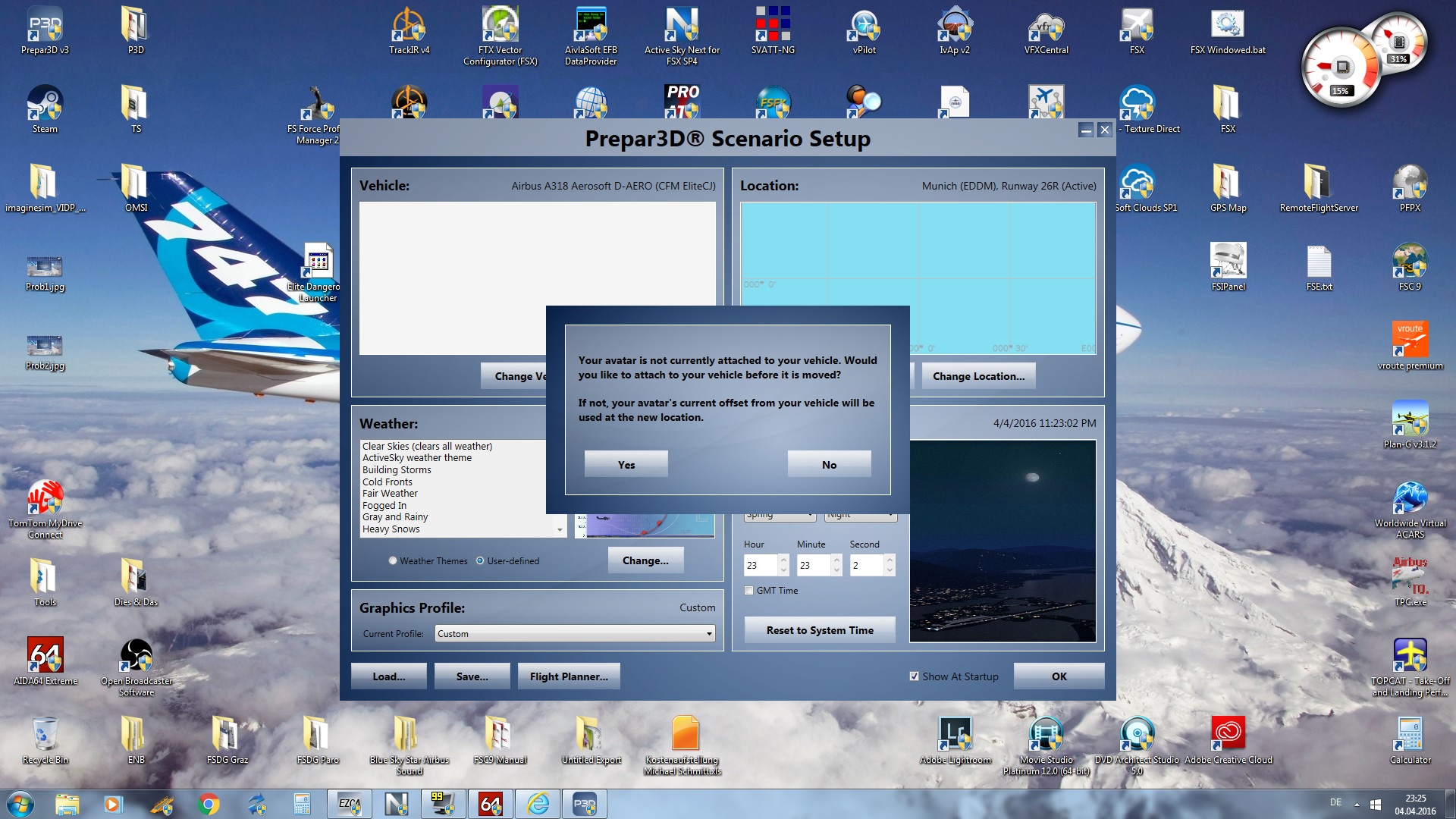Screen dimensions: 1456x819
Task: Select Clear Skies weather theme
Action: tap(427, 447)
